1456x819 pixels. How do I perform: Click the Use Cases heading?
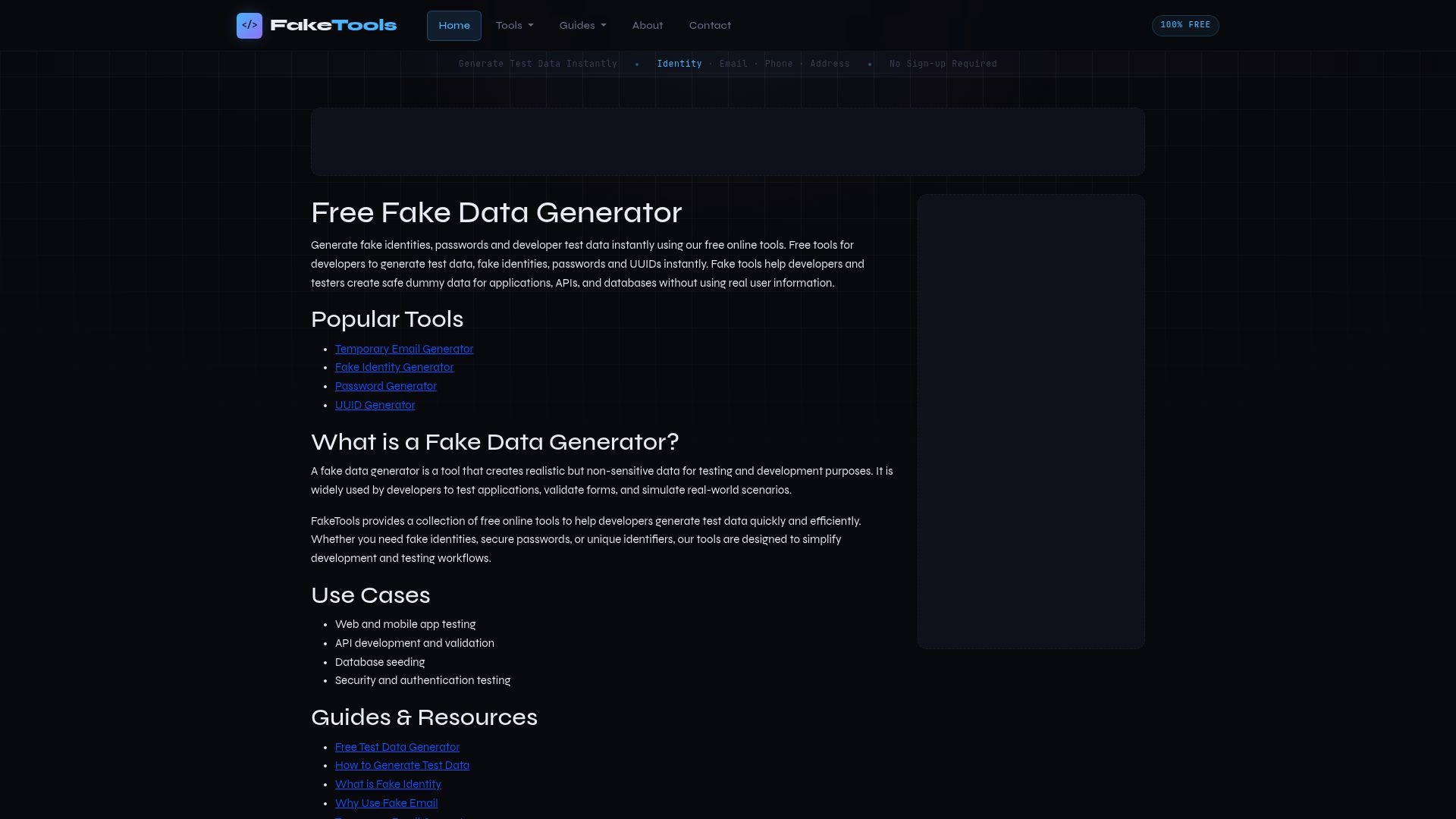point(371,595)
